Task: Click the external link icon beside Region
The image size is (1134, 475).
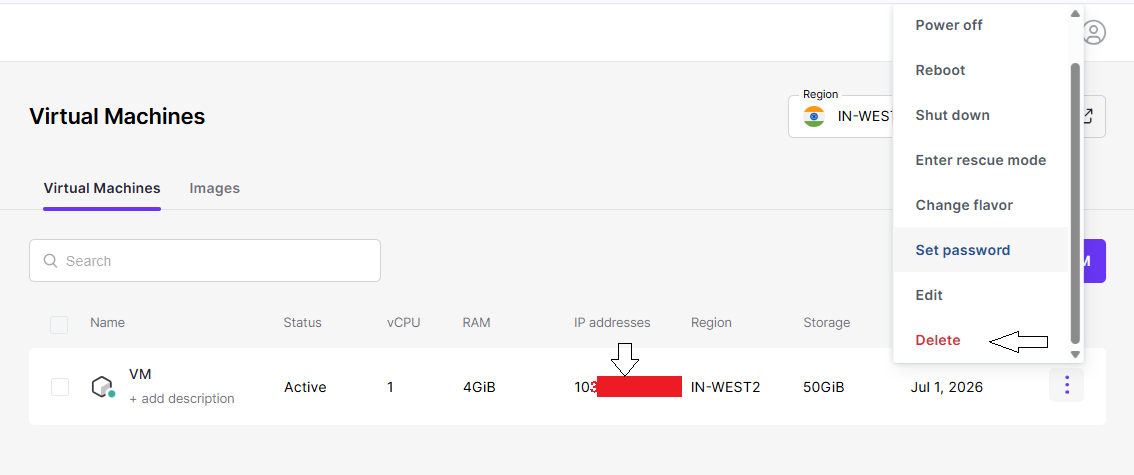Action: tap(1088, 116)
